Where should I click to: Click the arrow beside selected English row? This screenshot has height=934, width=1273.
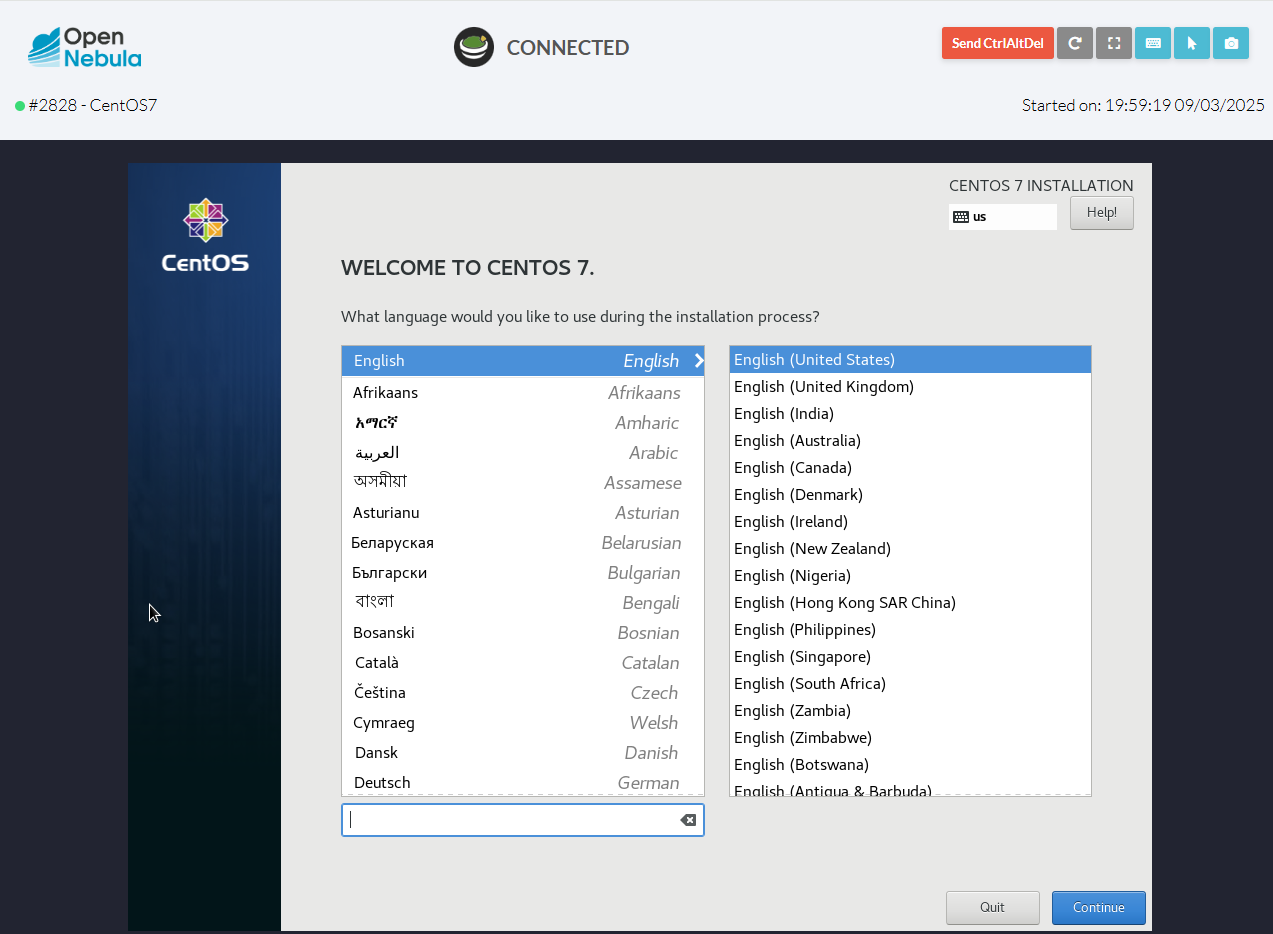point(699,361)
